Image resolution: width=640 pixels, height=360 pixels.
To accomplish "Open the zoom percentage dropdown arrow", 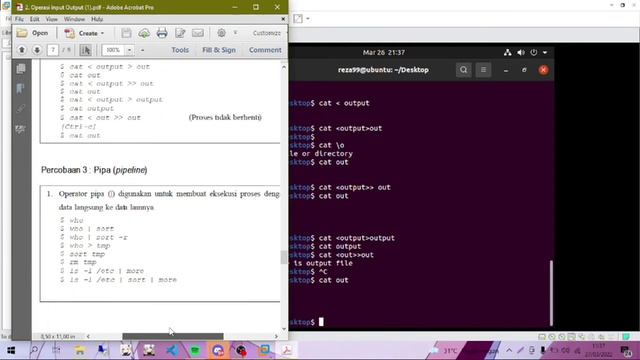I will pos(129,50).
